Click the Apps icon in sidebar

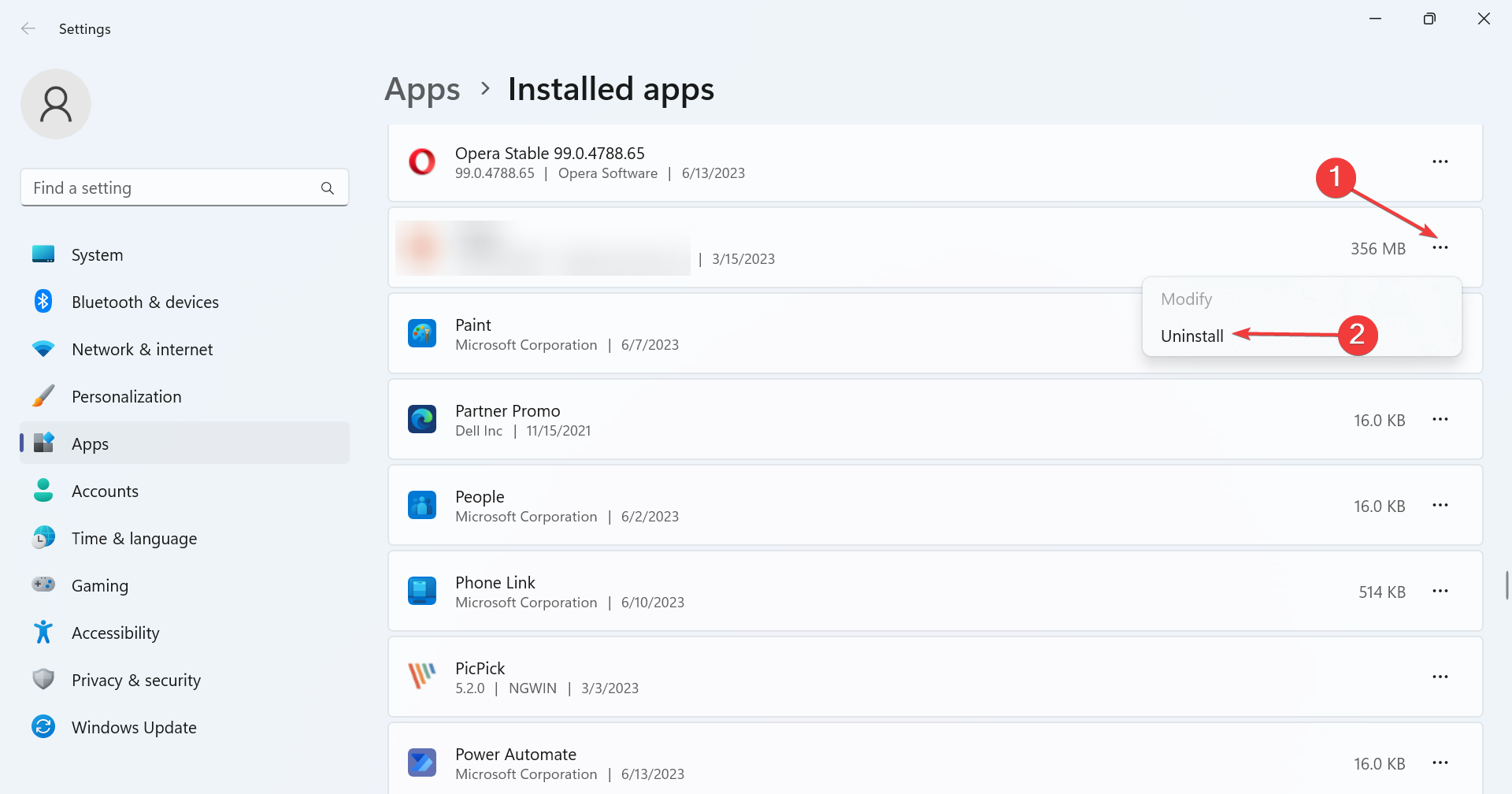(43, 443)
